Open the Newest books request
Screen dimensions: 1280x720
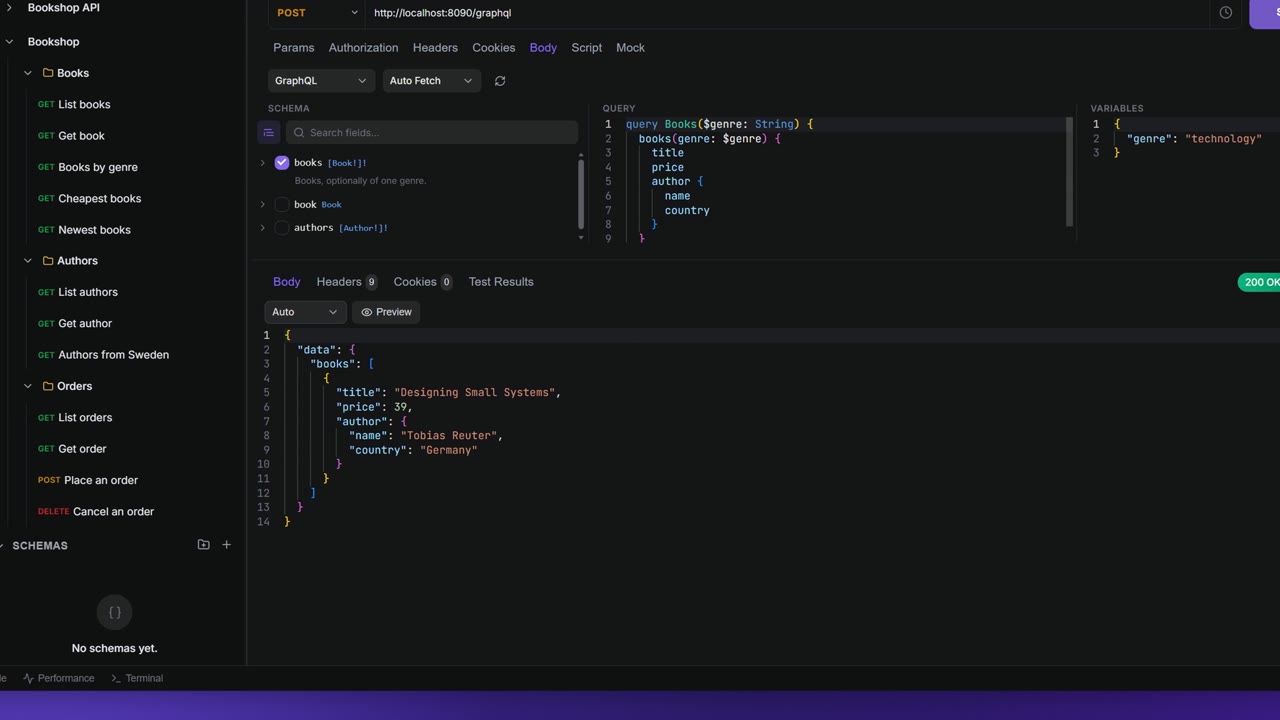(x=84, y=230)
